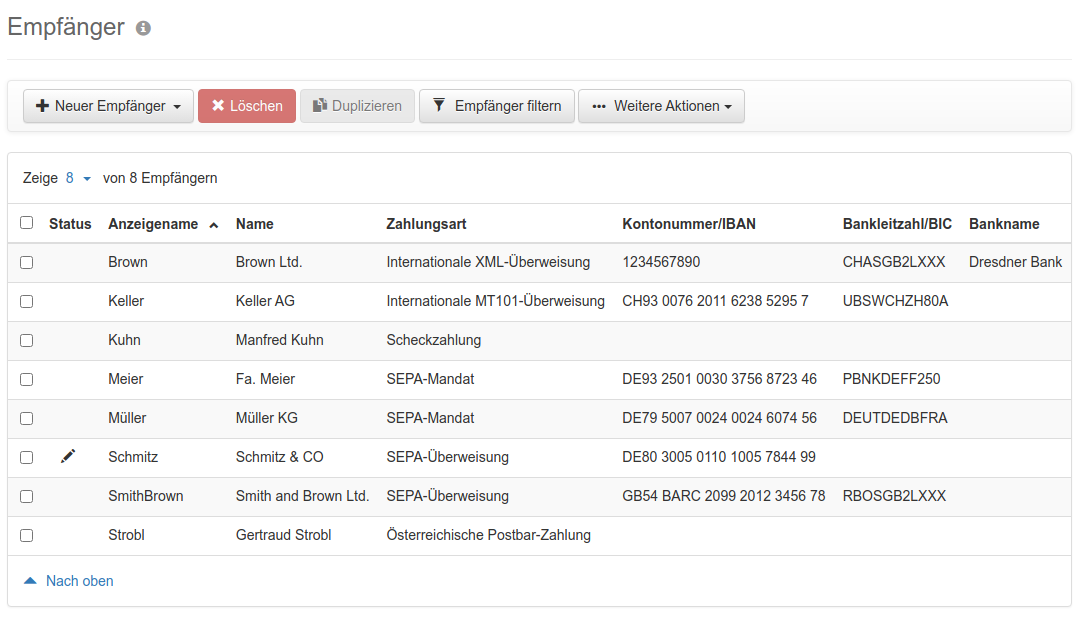Screen dimensions: 1080x617
Task: Click BIC CHASGB2LXXX
Action: point(893,262)
